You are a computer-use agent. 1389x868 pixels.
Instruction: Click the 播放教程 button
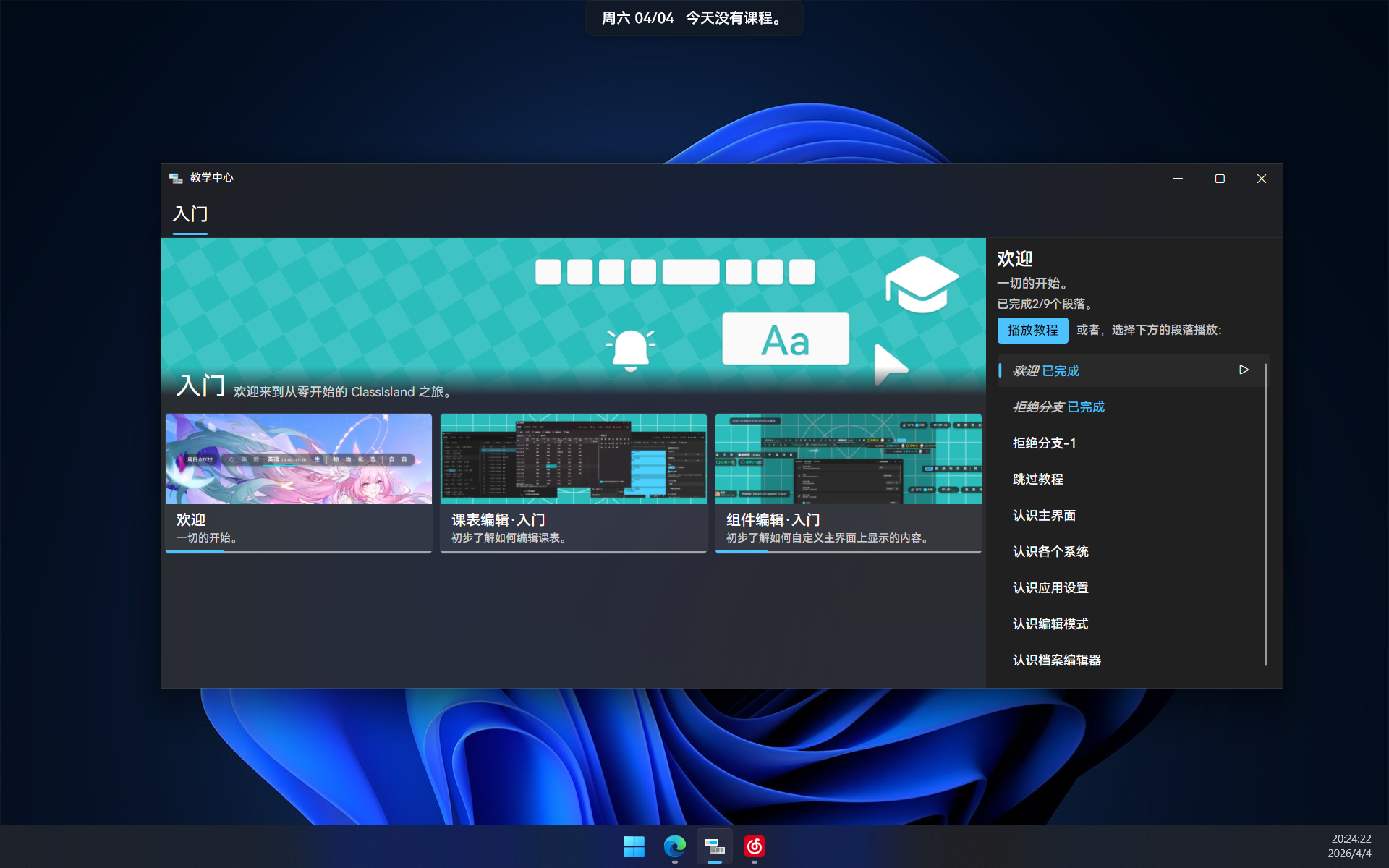(1032, 330)
